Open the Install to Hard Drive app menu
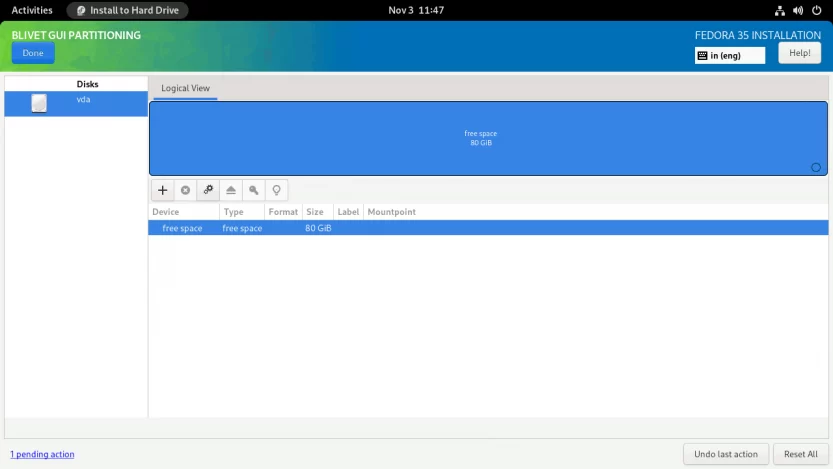This screenshot has width=833, height=469. [128, 10]
